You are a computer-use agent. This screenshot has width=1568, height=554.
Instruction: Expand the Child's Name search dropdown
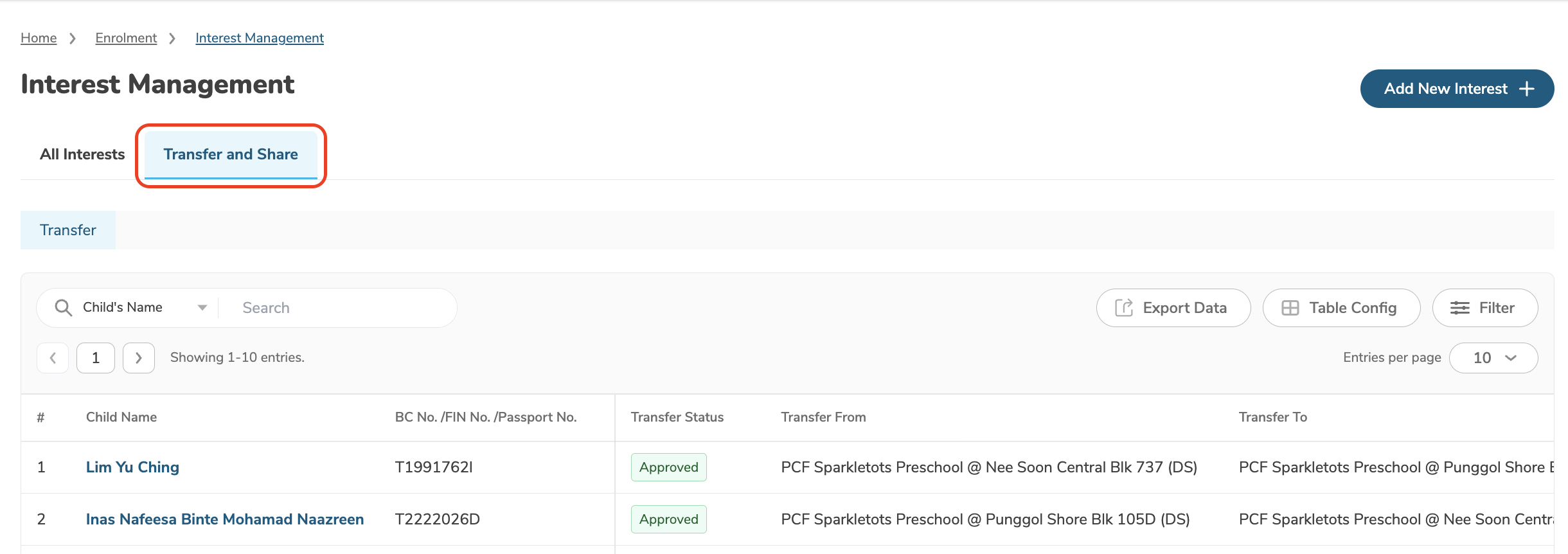202,308
